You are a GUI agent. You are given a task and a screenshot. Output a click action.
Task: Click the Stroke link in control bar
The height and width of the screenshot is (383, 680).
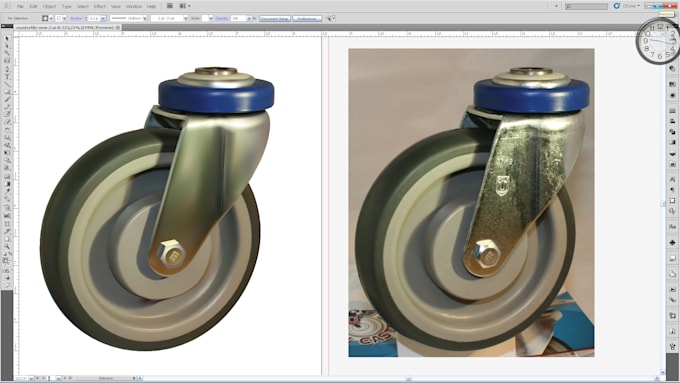[x=76, y=18]
